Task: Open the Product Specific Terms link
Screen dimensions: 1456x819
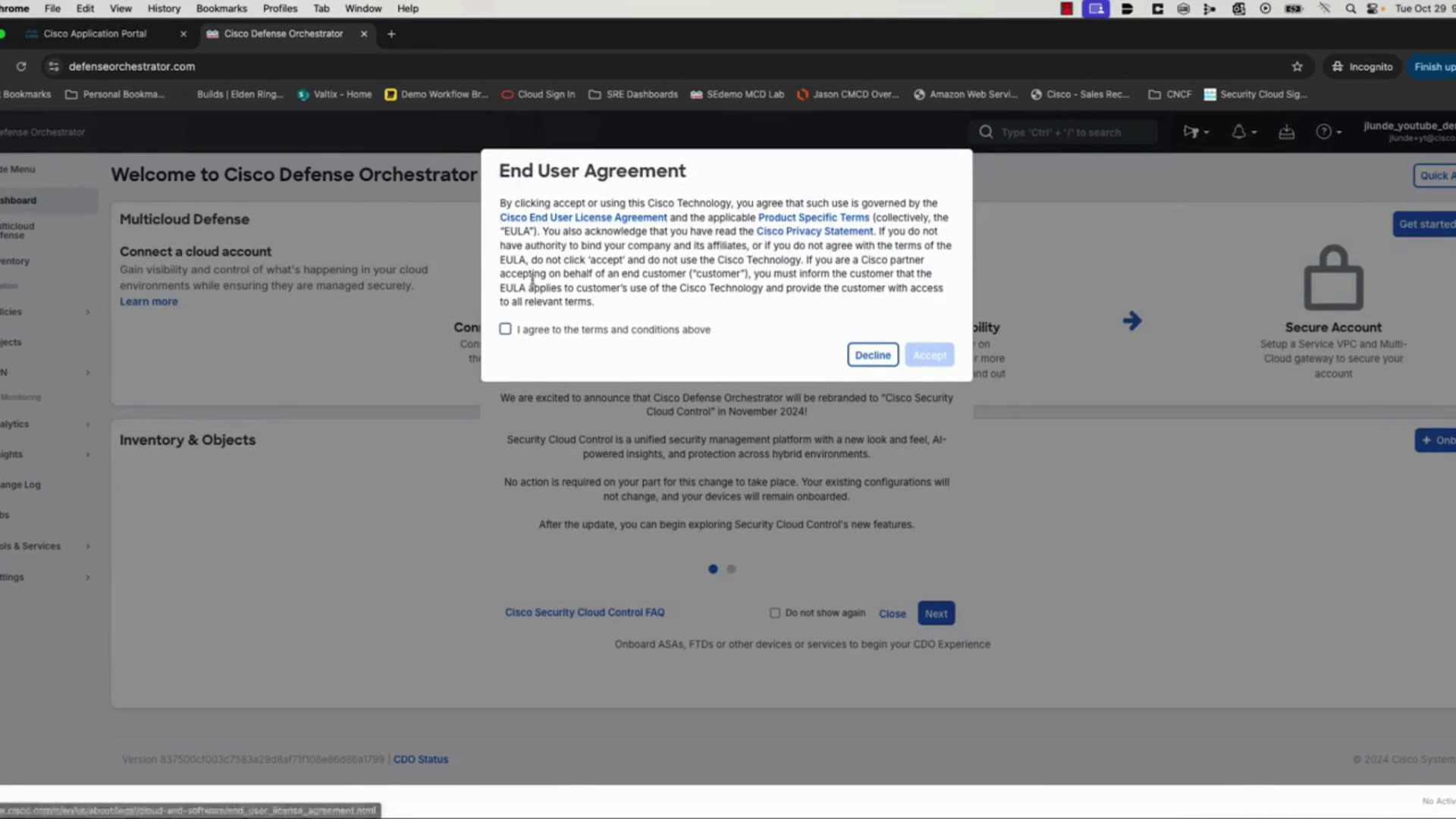Action: click(814, 218)
